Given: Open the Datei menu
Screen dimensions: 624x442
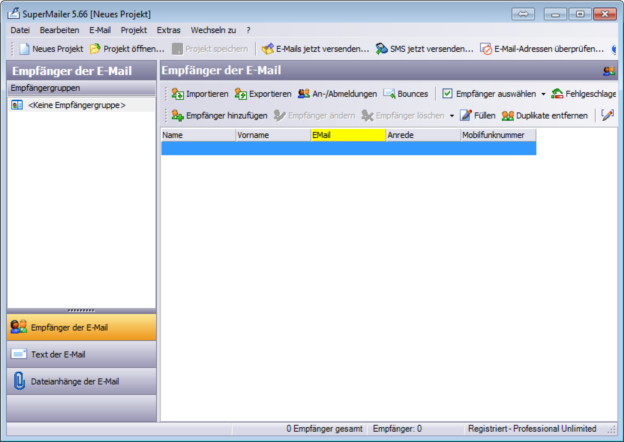Looking at the screenshot, I should [20, 30].
